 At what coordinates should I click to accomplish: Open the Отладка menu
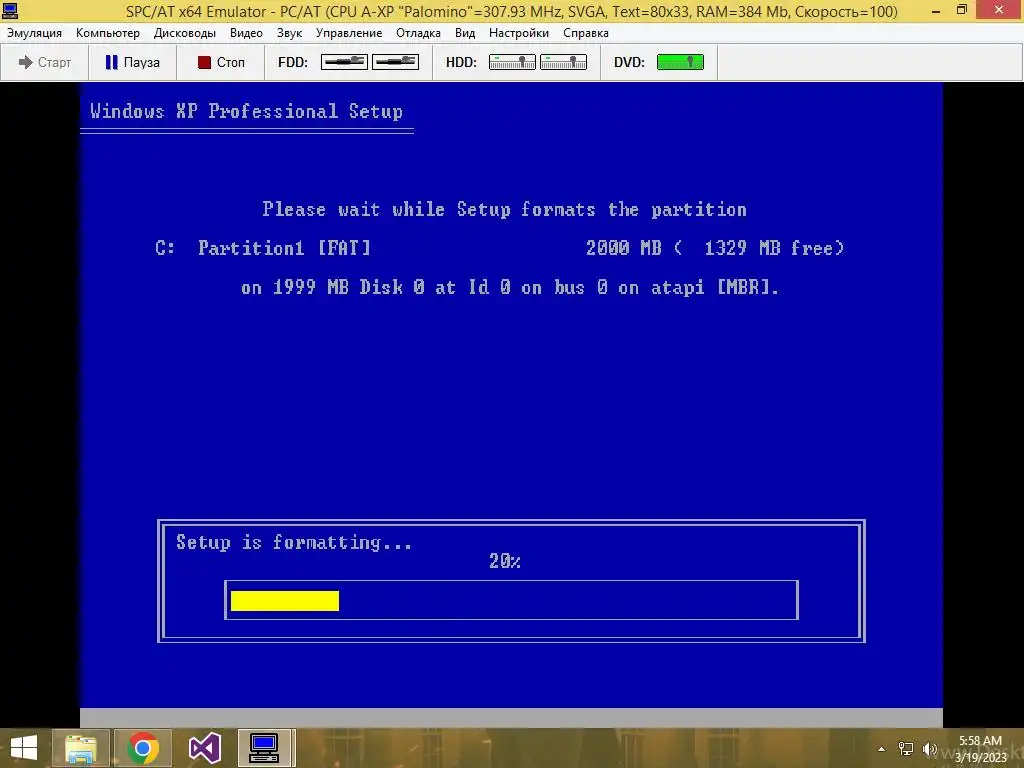pos(418,33)
